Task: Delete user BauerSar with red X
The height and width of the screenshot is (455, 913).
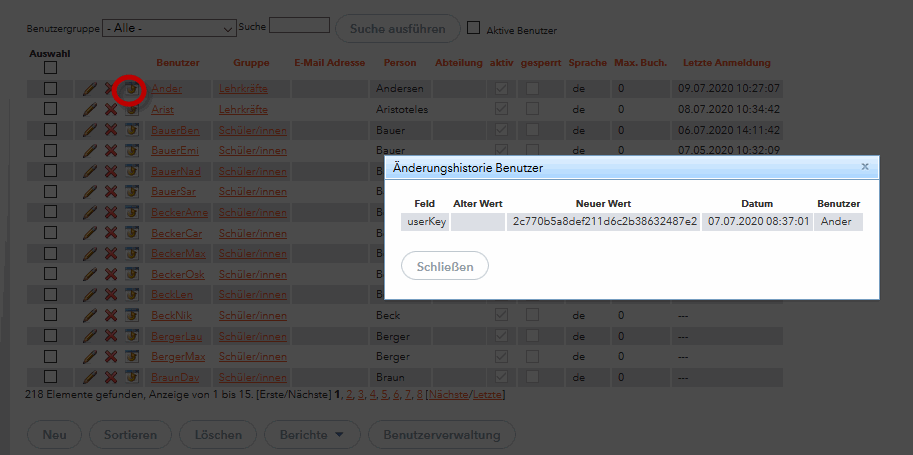Action: coord(111,192)
